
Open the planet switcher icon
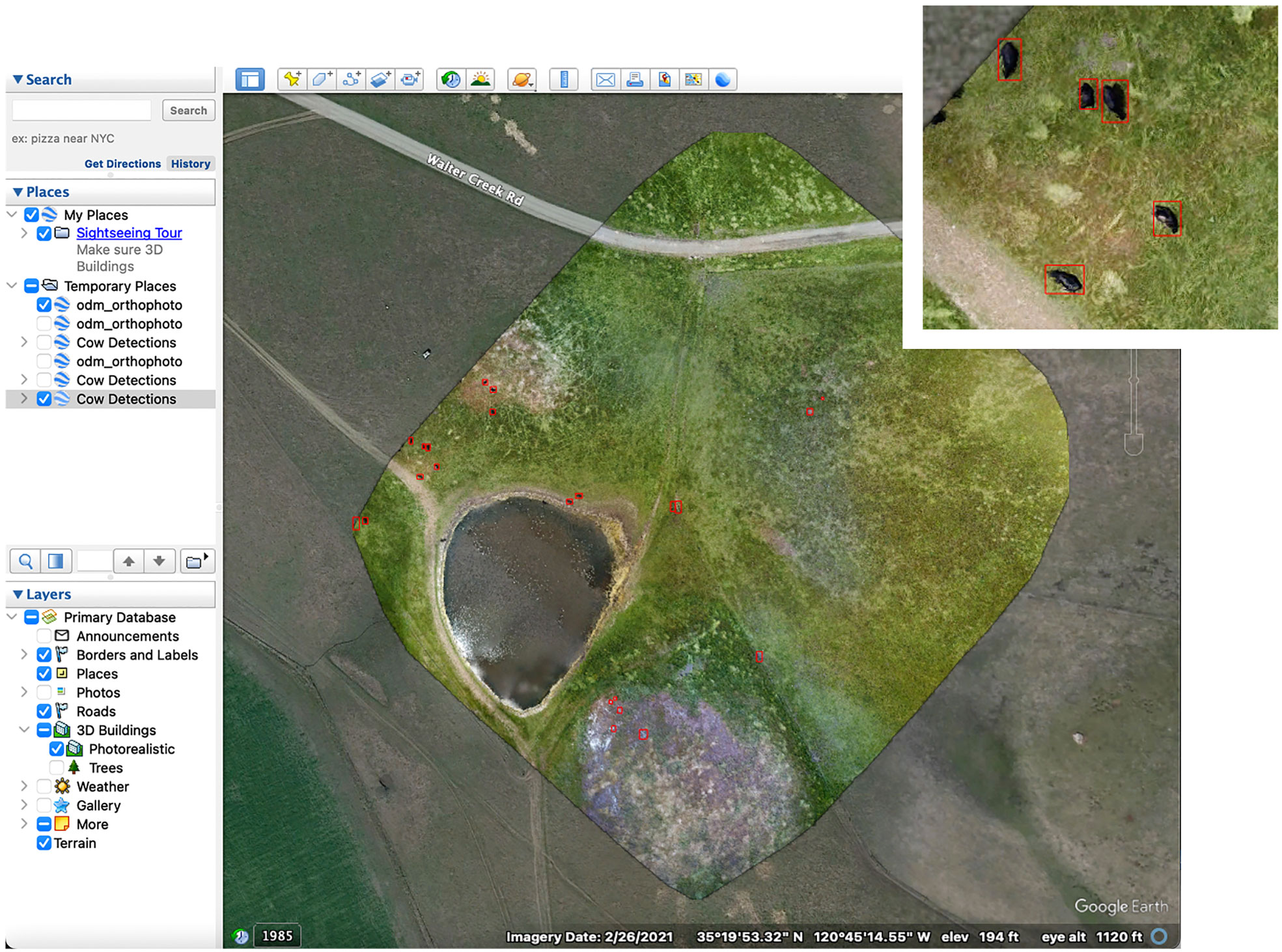click(x=522, y=79)
